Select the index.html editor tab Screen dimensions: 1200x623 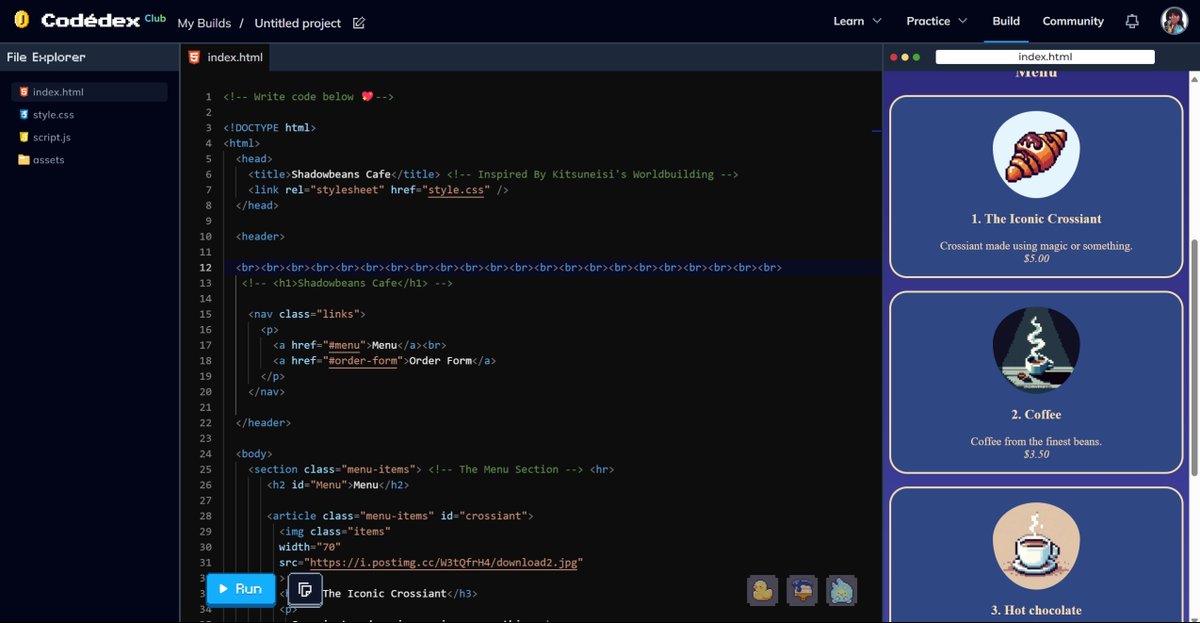tap(225, 57)
